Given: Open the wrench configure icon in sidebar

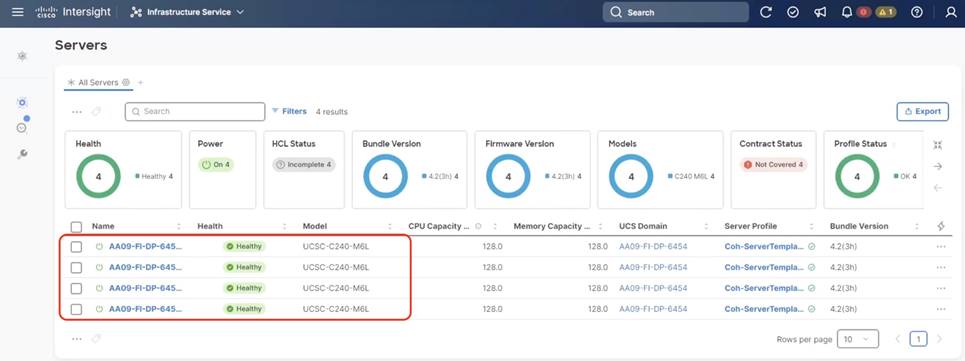Looking at the screenshot, I should (22, 154).
